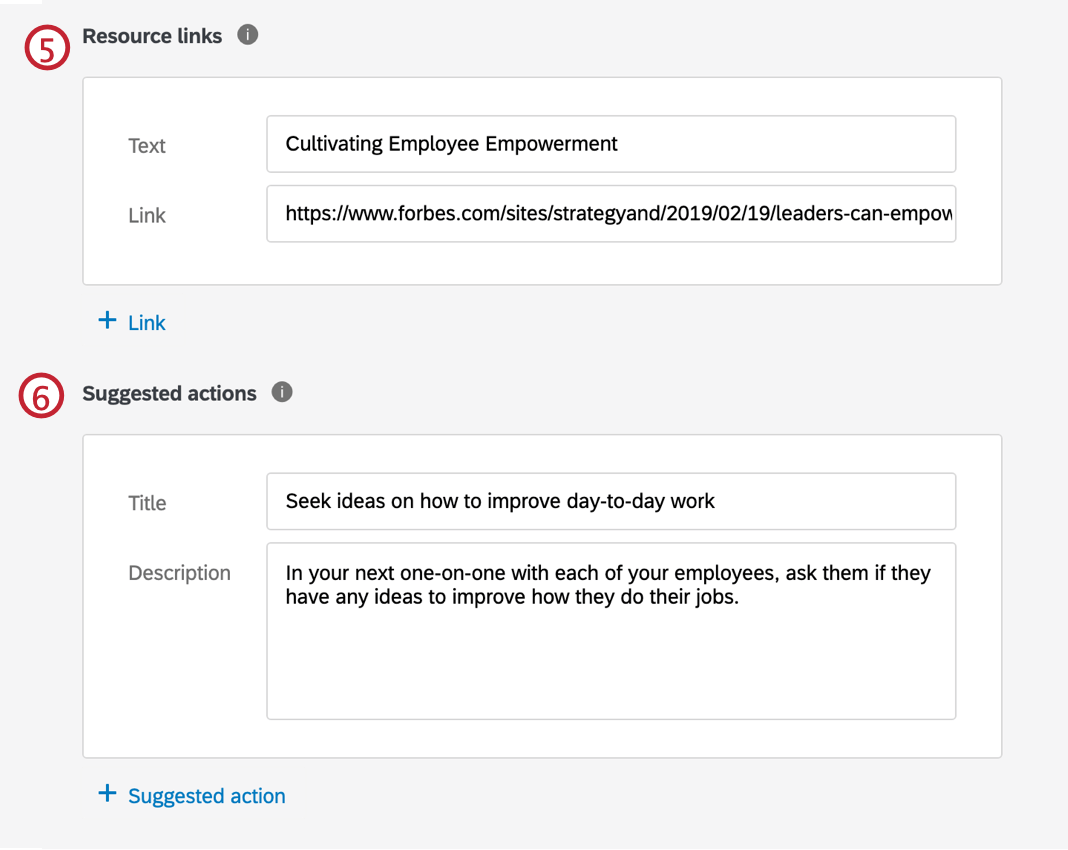Click the info icon beside Resource links
The image size is (1068, 850).
pyautogui.click(x=246, y=35)
